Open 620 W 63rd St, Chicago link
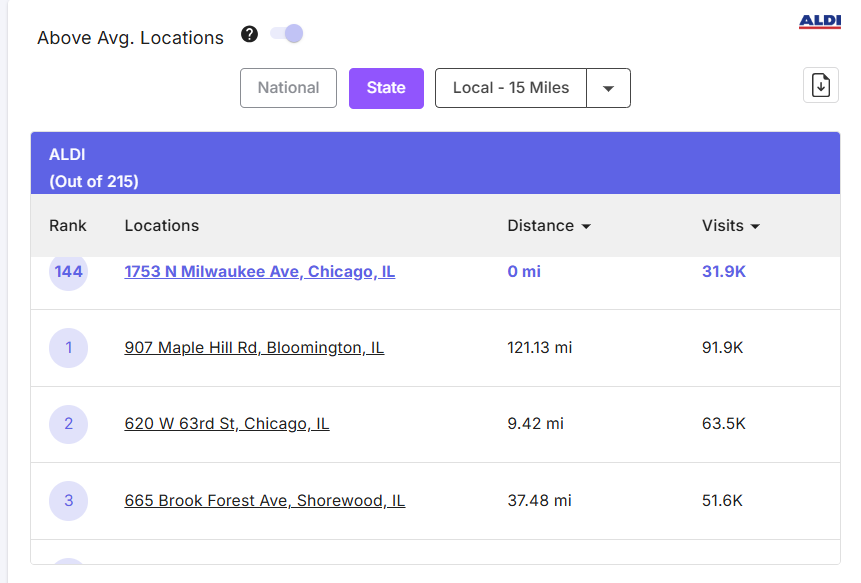Screen dimensions: 861x583 227,424
